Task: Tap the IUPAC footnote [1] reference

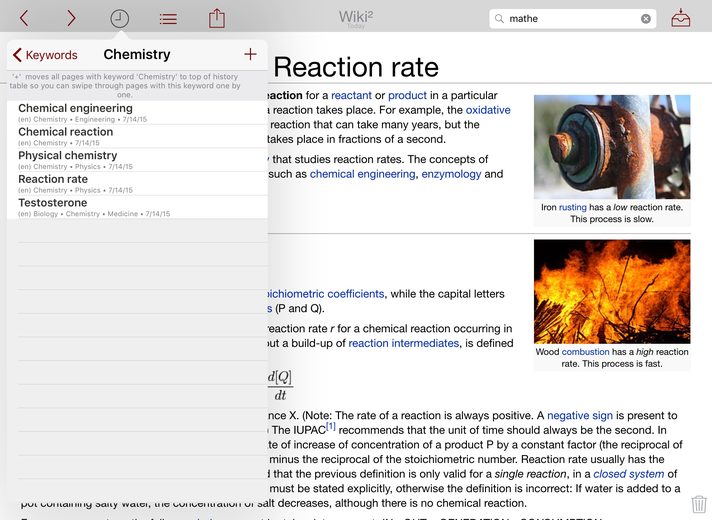Action: [331, 426]
